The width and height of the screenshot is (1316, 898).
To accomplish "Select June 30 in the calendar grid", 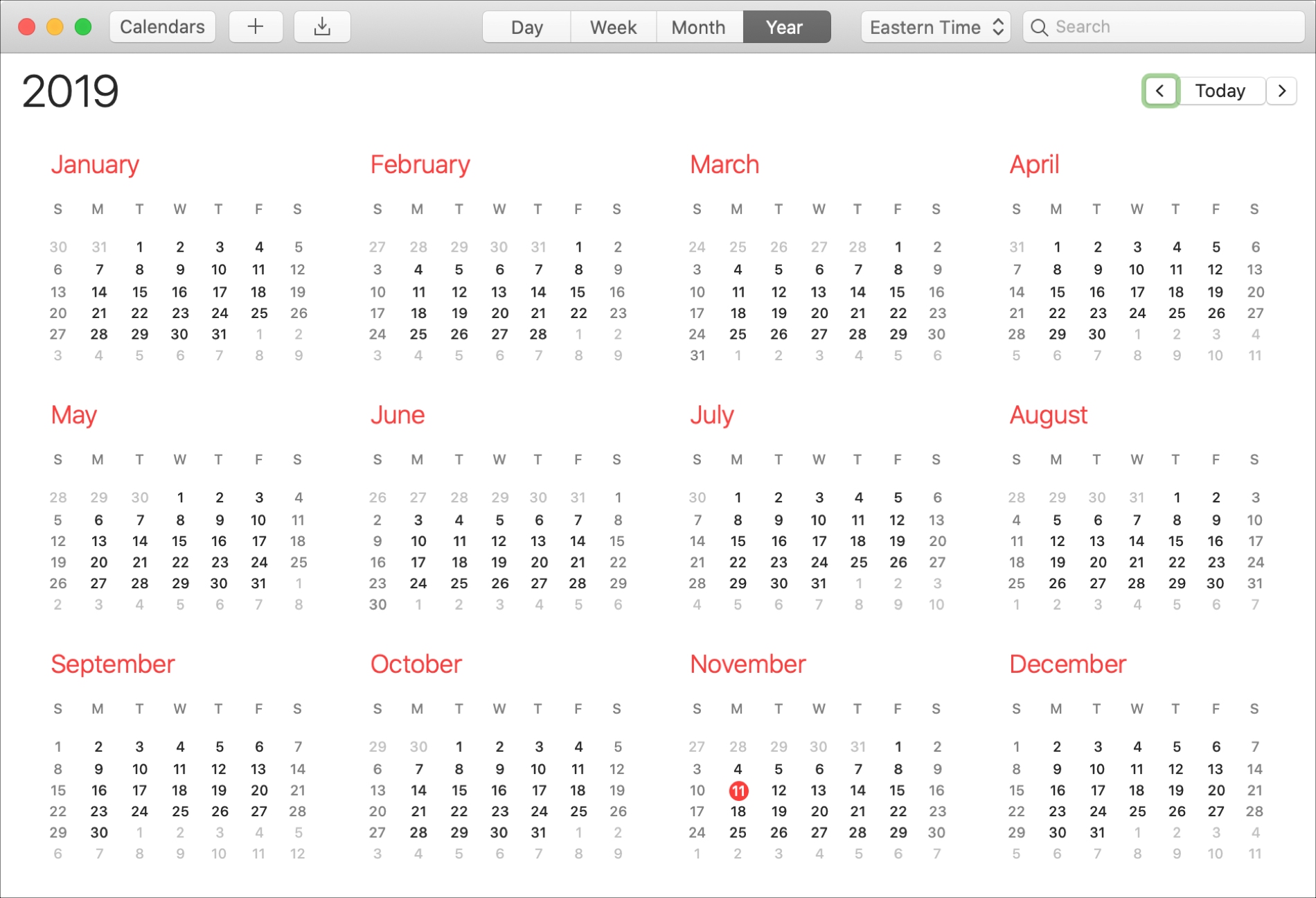I will click(377, 604).
